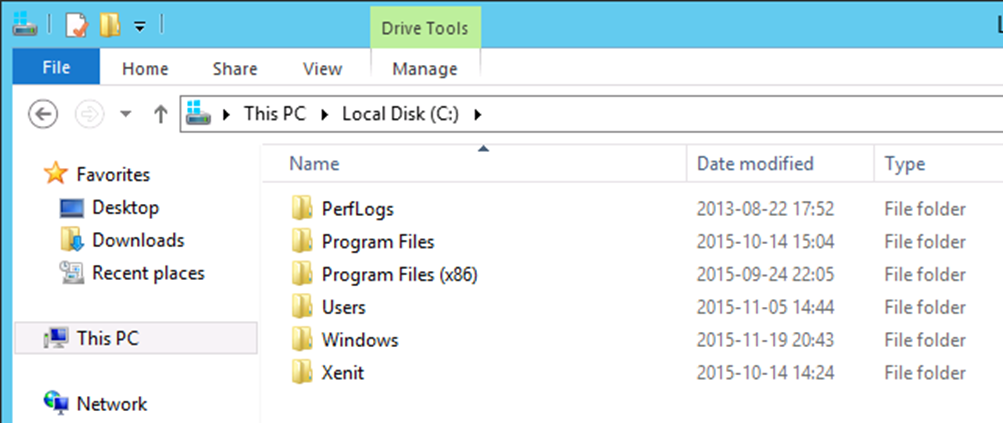The image size is (1003, 423).
Task: Click File folder type in Xenit row
Action: [925, 372]
